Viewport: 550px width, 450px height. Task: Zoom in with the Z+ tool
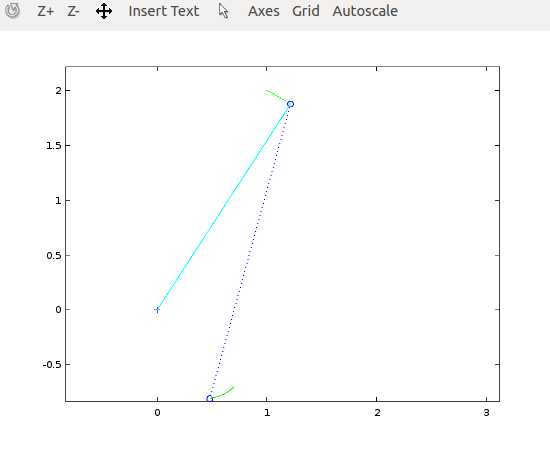pyautogui.click(x=46, y=11)
